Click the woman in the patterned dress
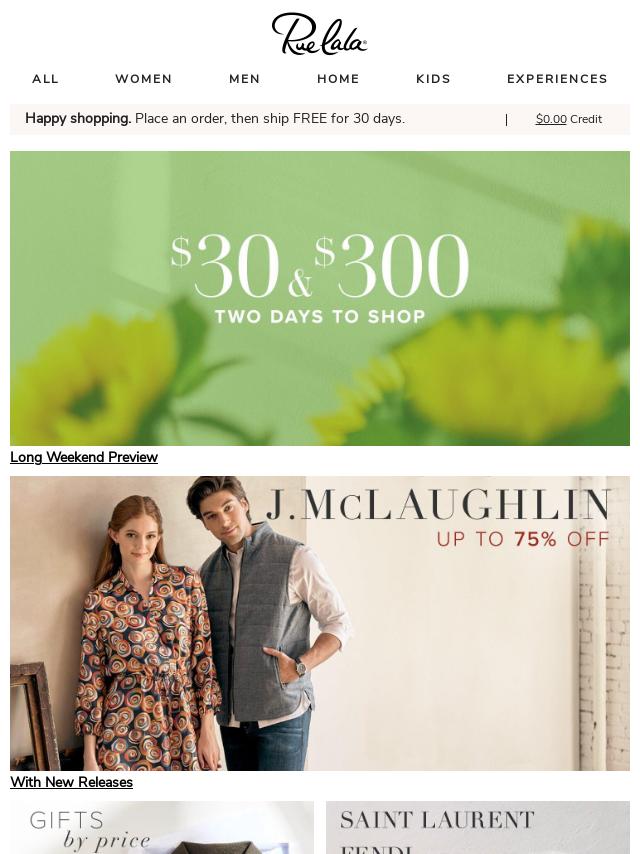This screenshot has width=640, height=854. pyautogui.click(x=147, y=637)
